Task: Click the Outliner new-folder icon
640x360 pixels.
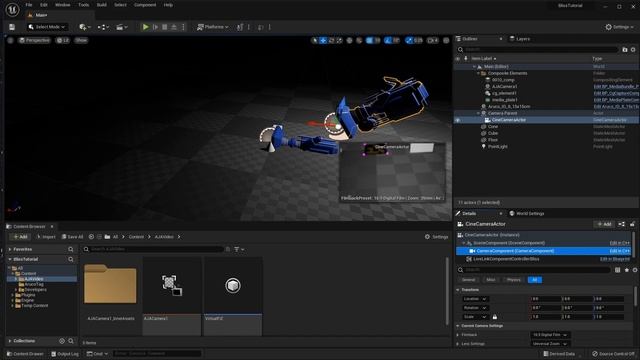Action: click(x=624, y=50)
